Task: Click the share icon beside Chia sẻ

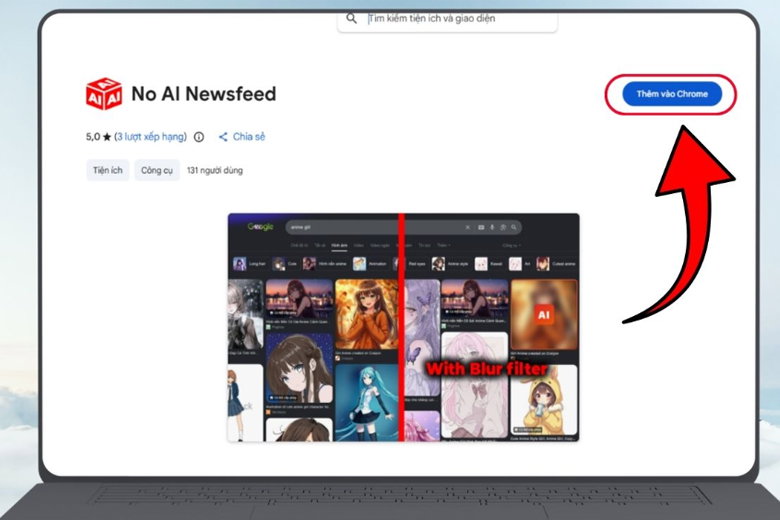Action: tap(223, 137)
